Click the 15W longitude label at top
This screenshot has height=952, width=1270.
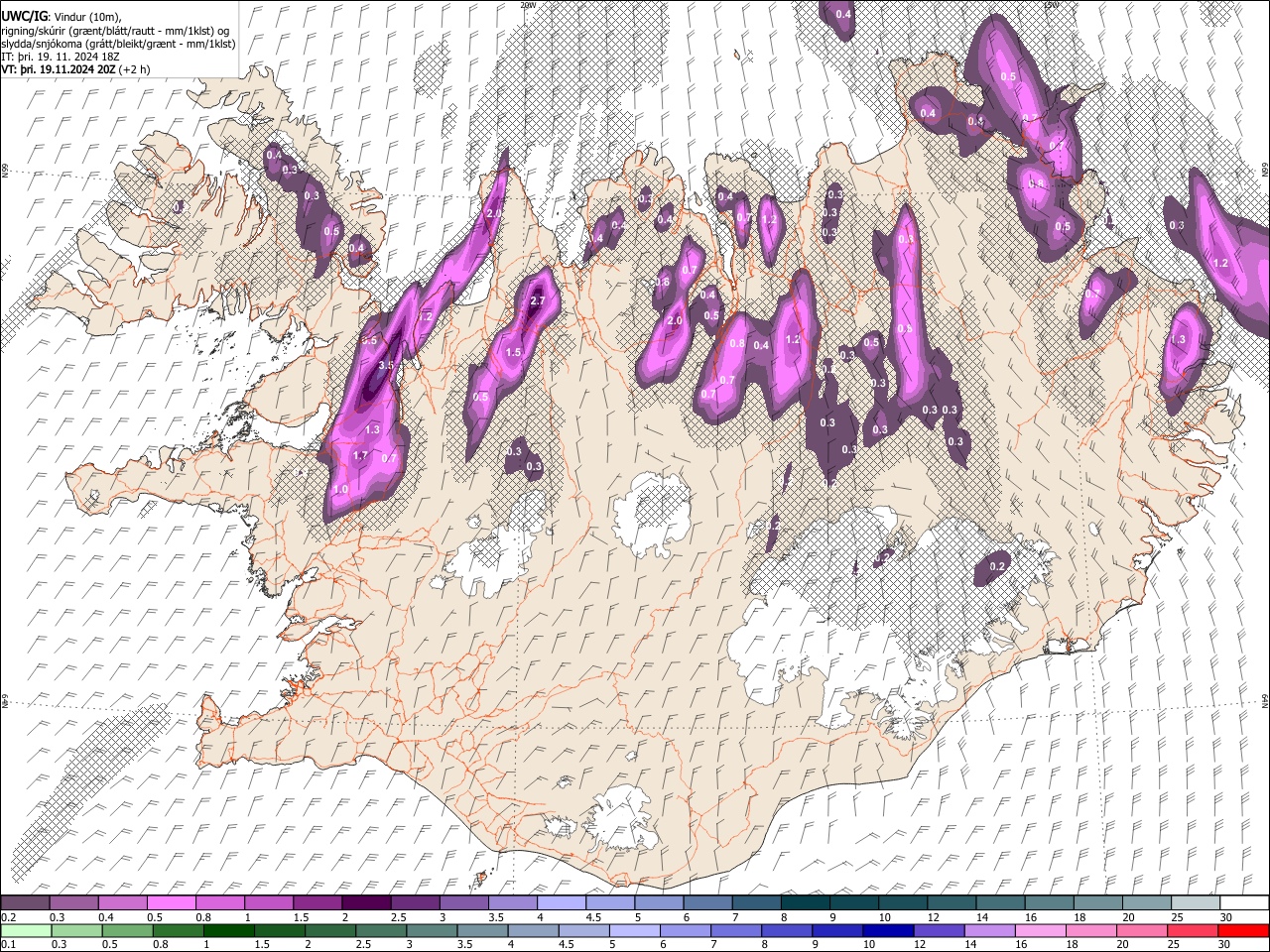[x=1051, y=5]
